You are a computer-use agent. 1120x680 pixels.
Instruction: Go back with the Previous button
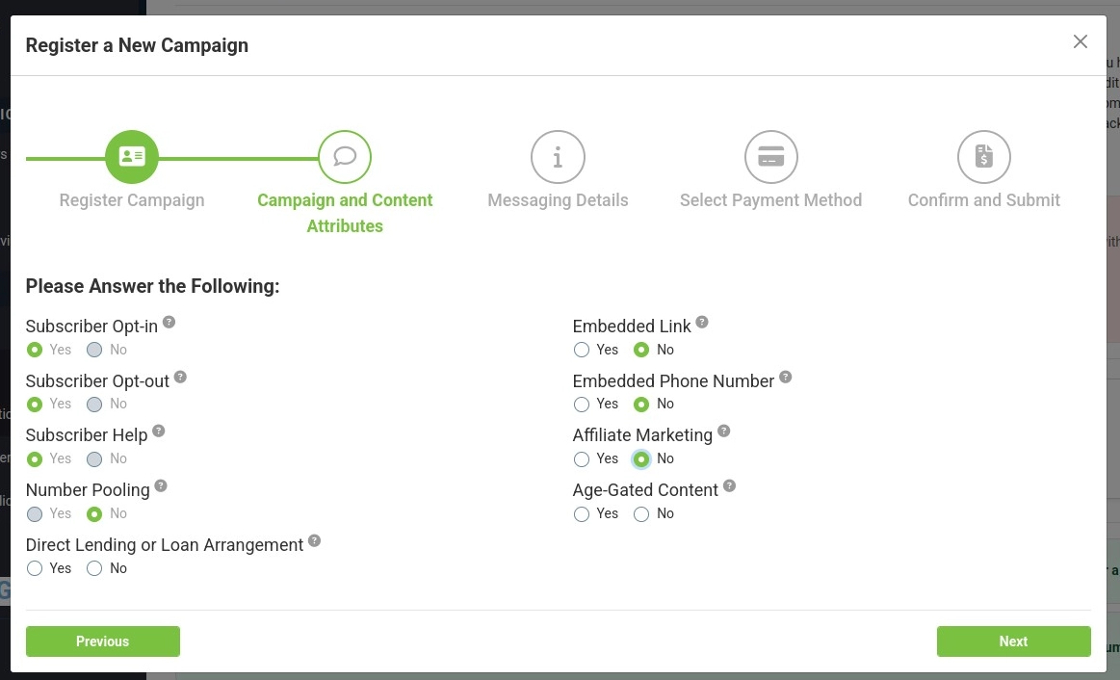pyautogui.click(x=103, y=642)
